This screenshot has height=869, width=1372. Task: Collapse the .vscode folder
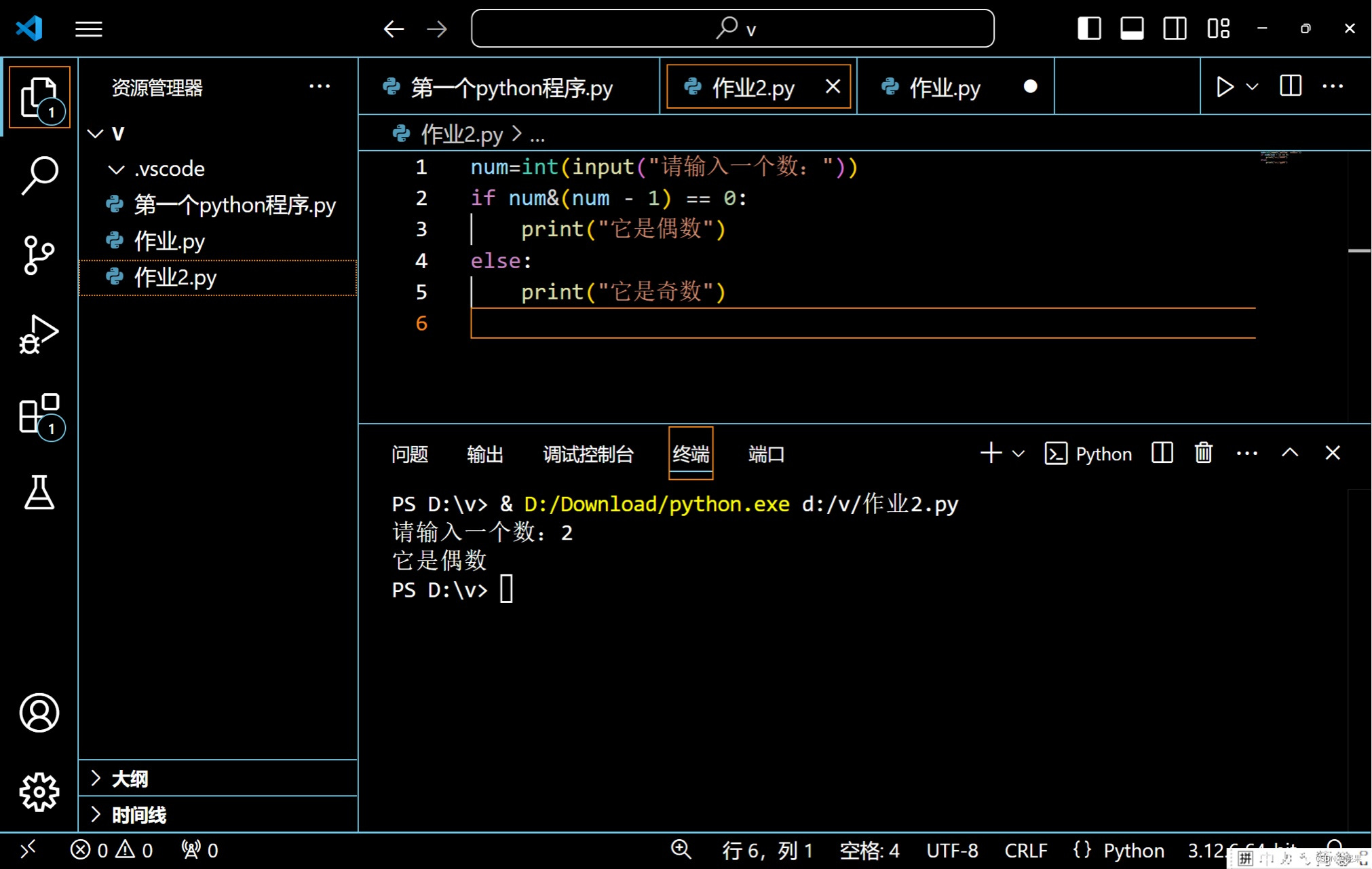[x=117, y=169]
